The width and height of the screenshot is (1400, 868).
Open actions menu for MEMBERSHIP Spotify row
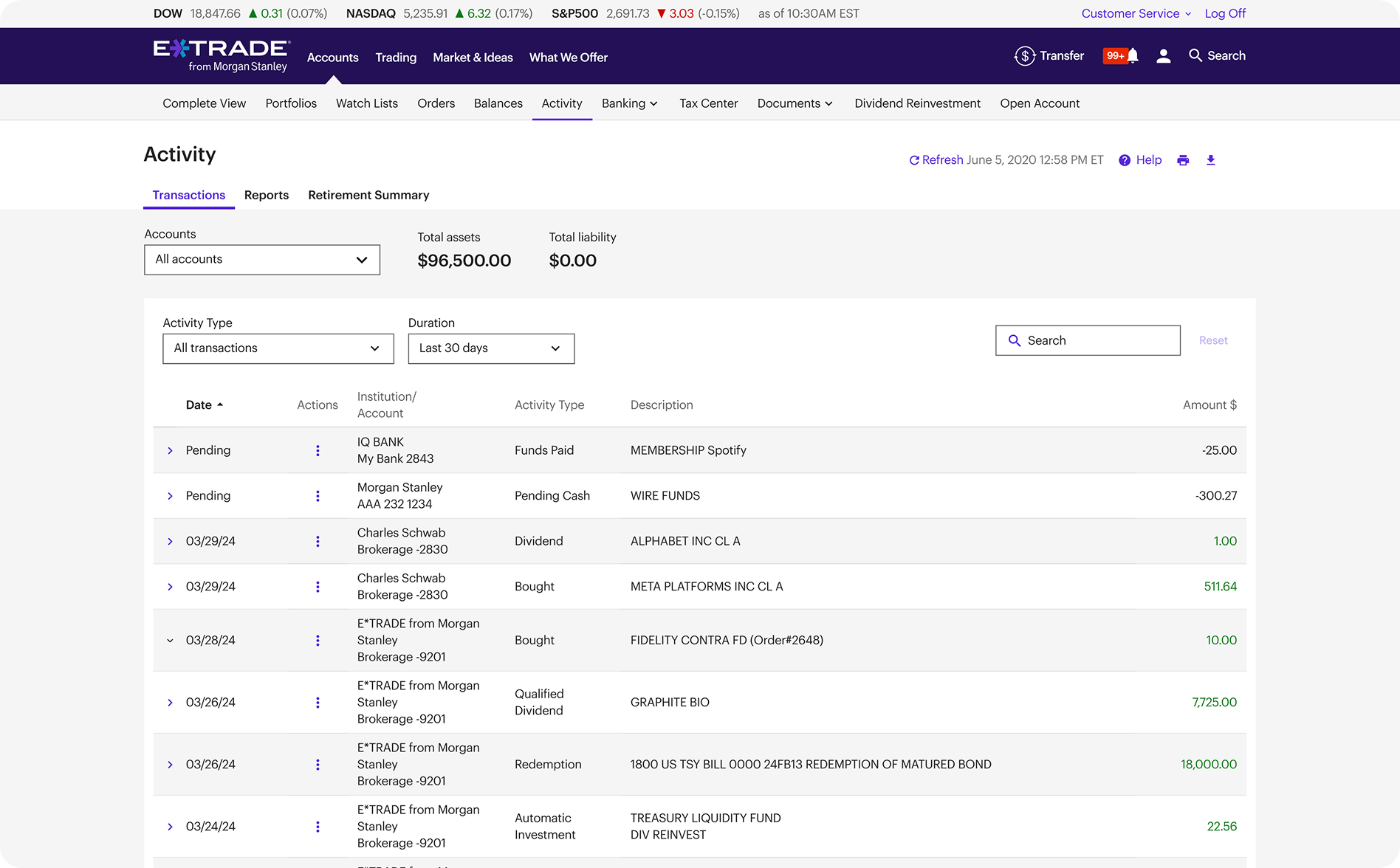coord(318,450)
